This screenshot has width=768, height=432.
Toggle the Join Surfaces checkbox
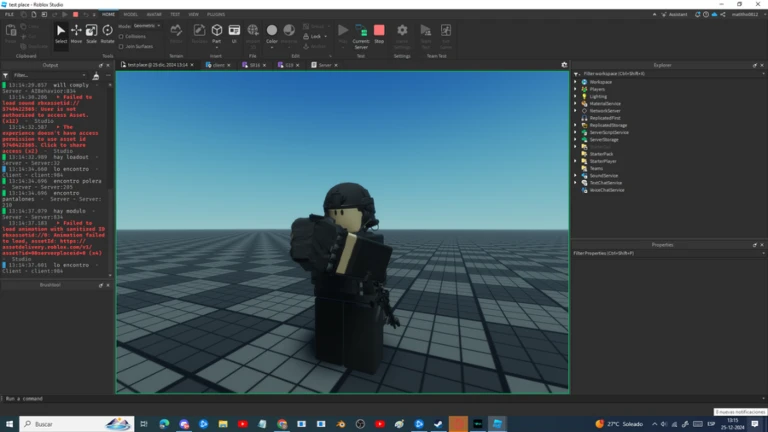coord(121,47)
